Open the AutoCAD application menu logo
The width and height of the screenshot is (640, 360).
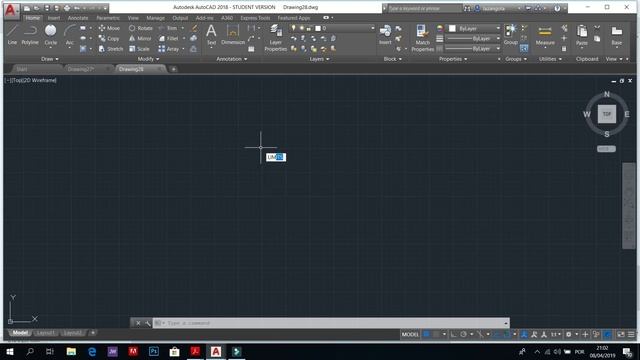coord(10,10)
